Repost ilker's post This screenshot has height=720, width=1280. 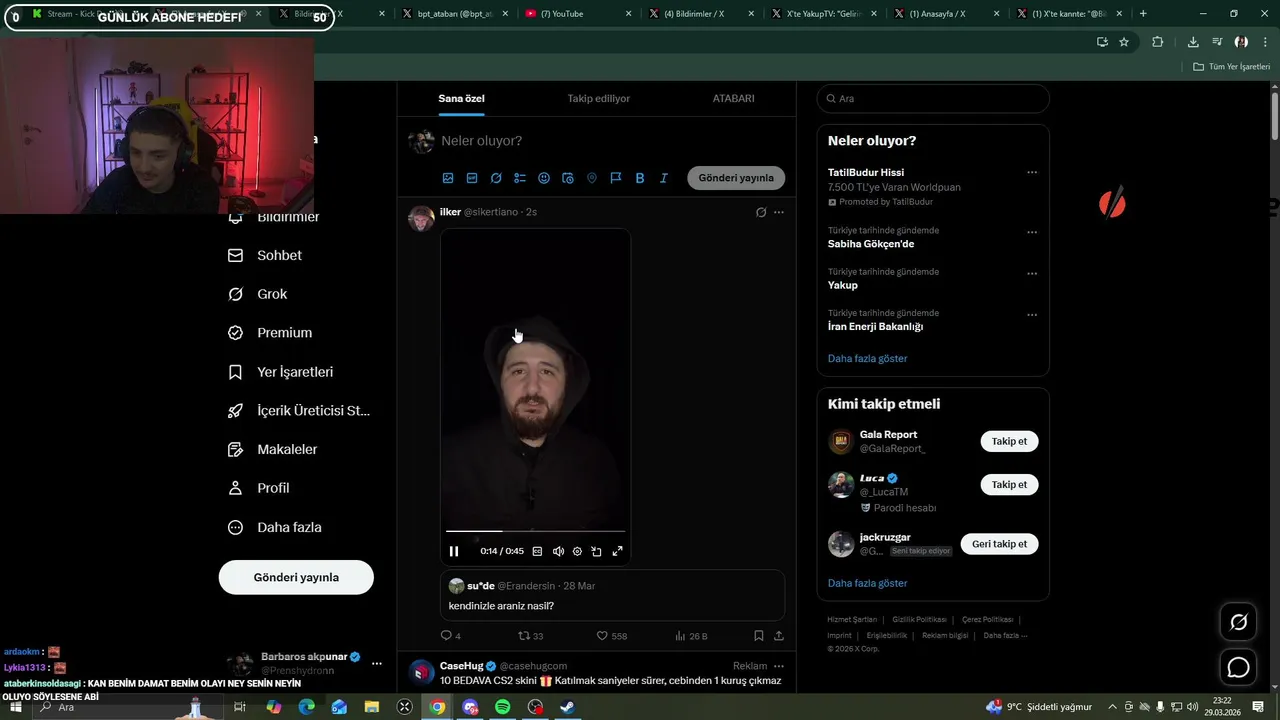pyautogui.click(x=530, y=636)
